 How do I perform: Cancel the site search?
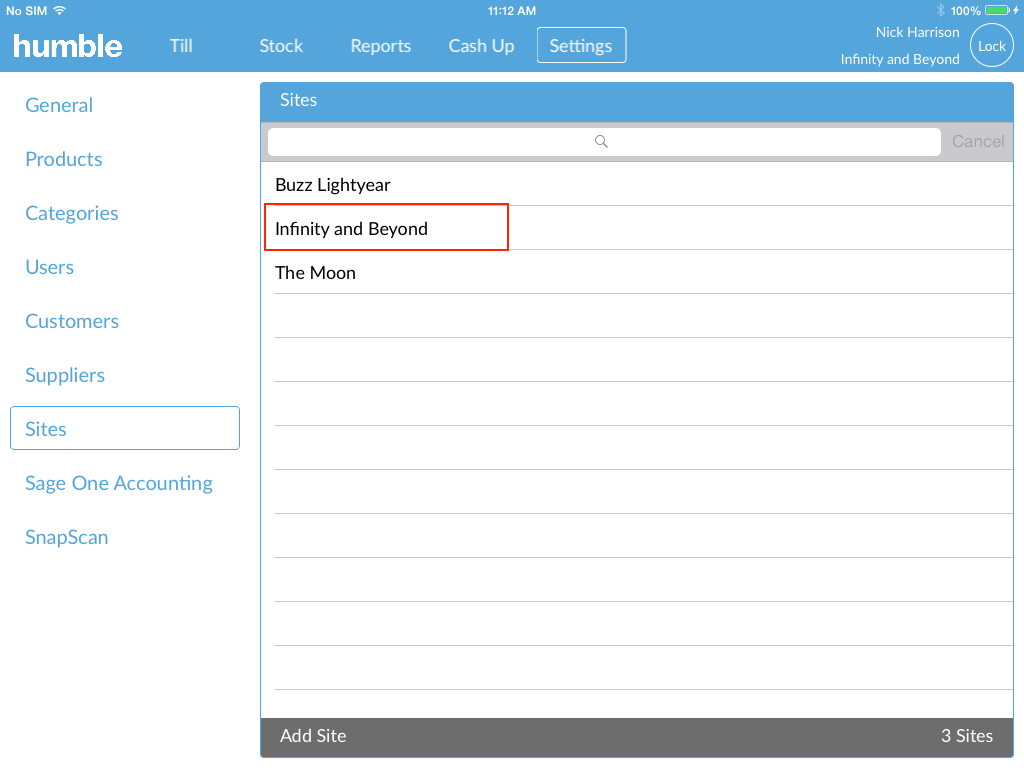pyautogui.click(x=978, y=141)
